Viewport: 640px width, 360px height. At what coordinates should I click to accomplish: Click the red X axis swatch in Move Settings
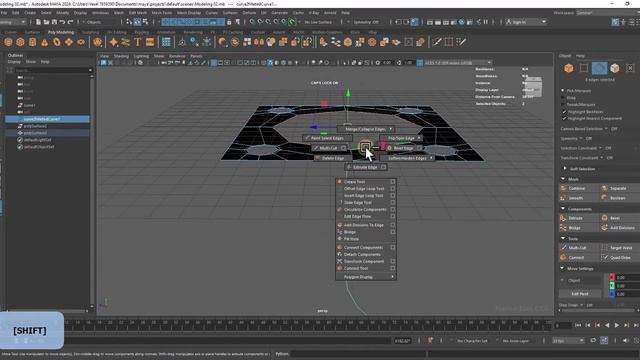coord(612,277)
